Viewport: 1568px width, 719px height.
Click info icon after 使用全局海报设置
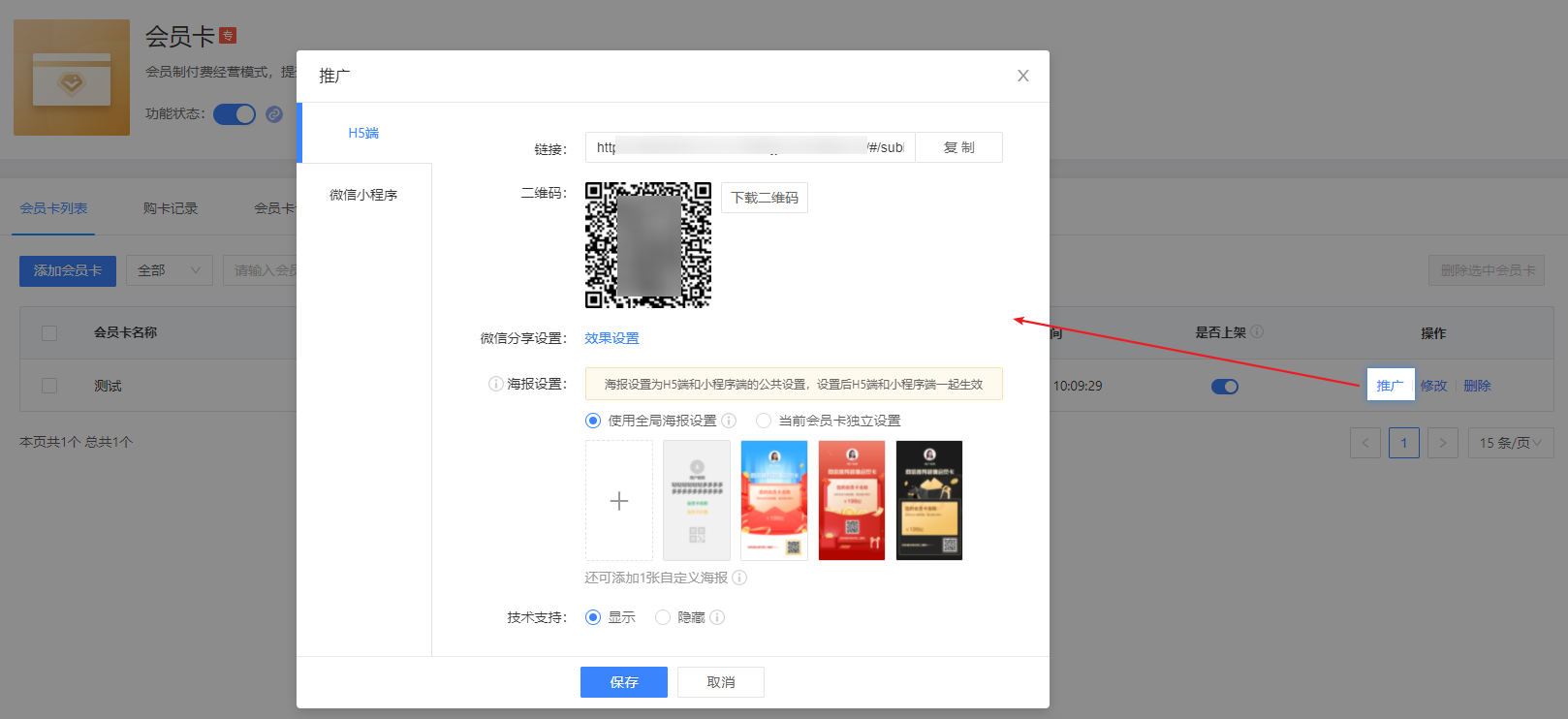[x=729, y=421]
